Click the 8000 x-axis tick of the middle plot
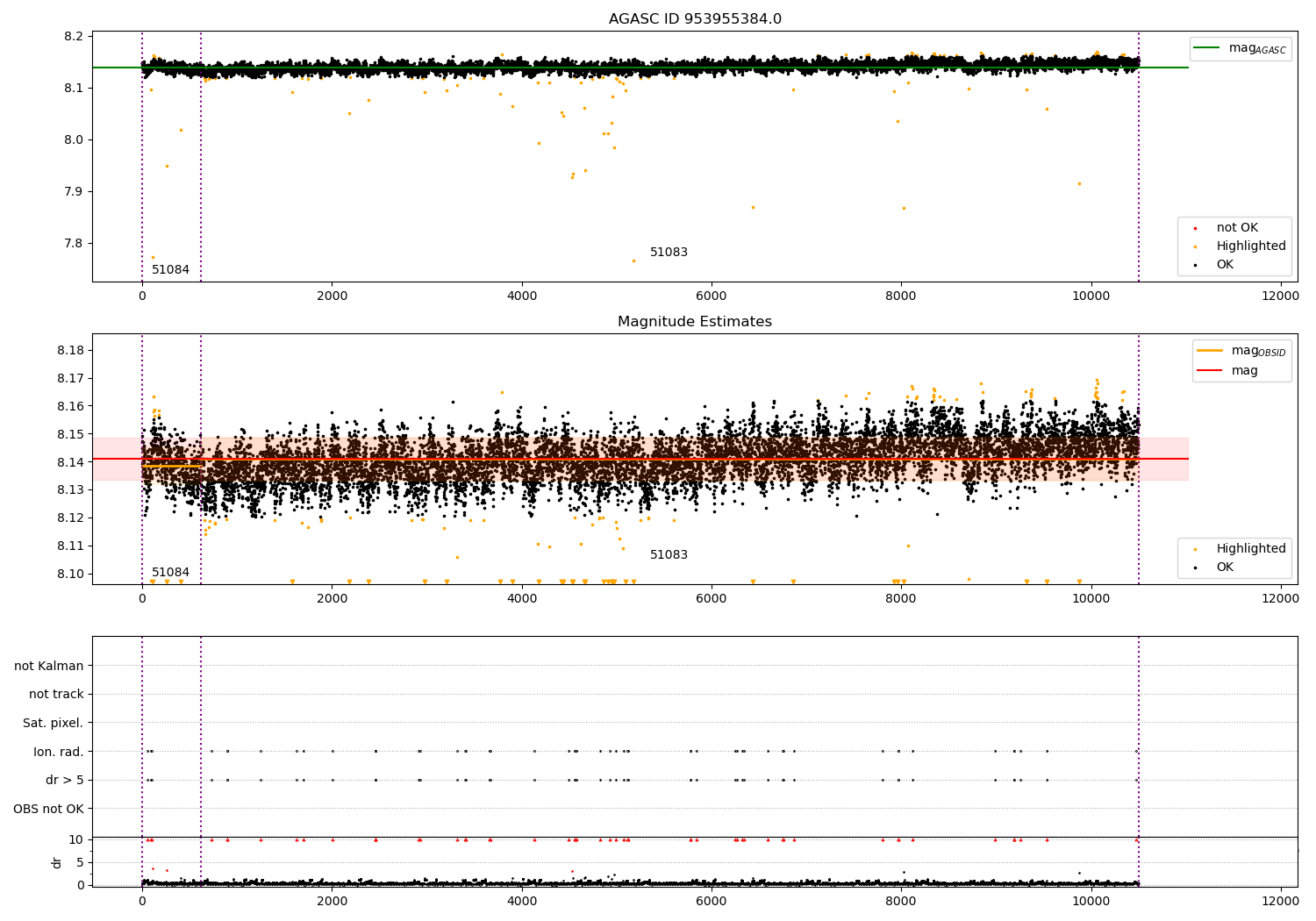 coord(901,599)
